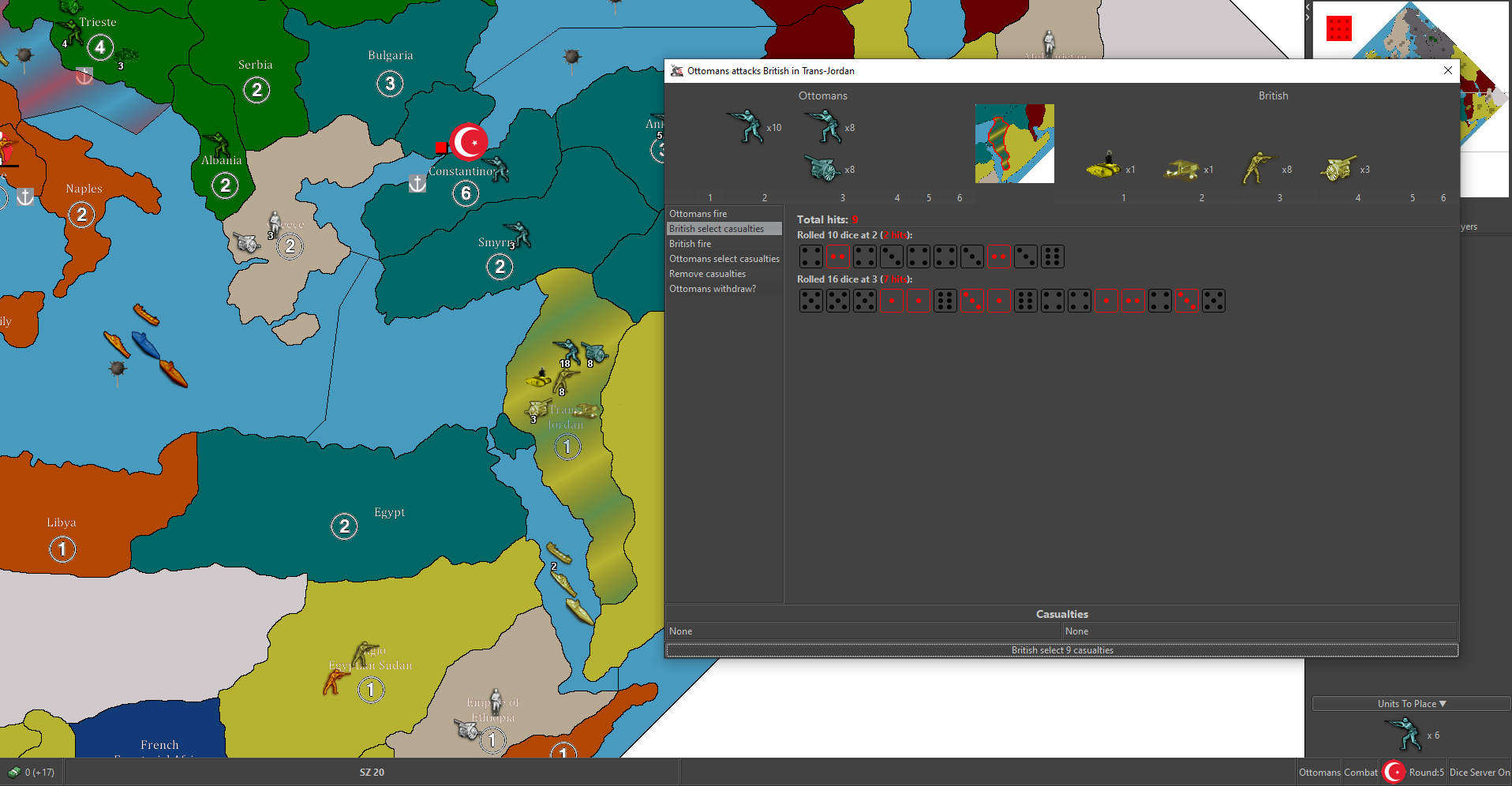Click the right 'None' casualties cell

(1259, 631)
